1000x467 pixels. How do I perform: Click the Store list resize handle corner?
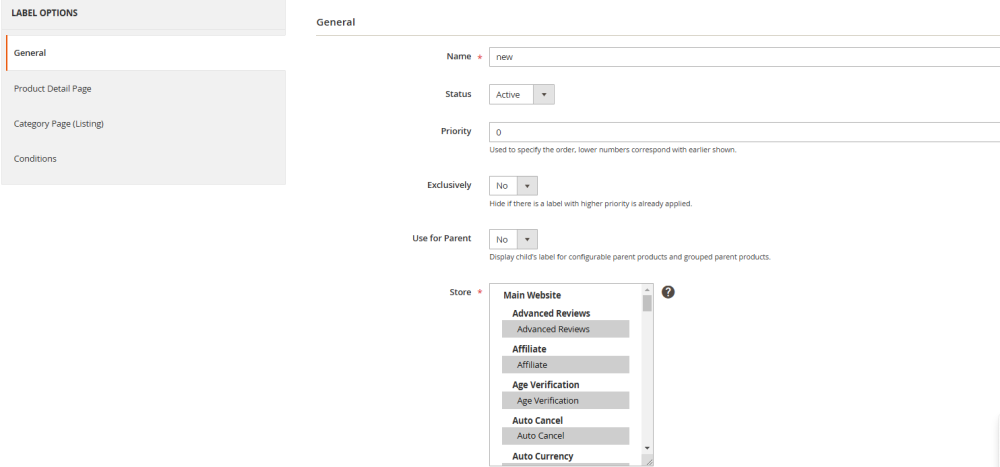tap(647, 460)
